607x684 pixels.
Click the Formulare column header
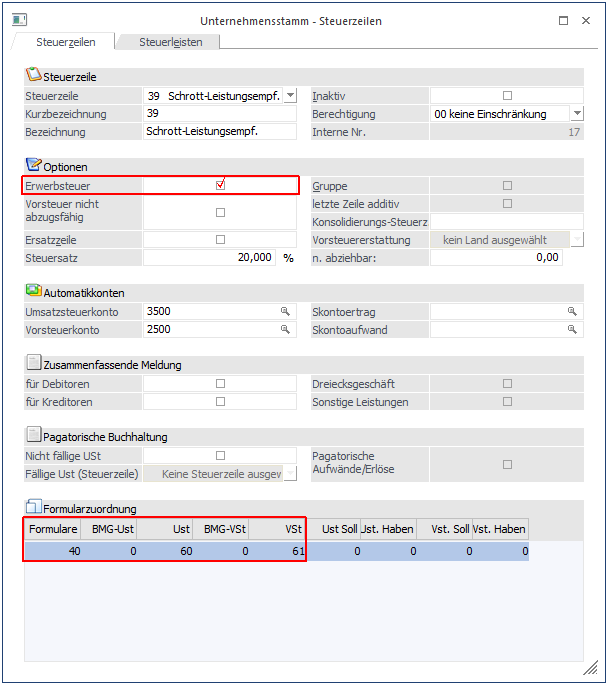coord(54,529)
